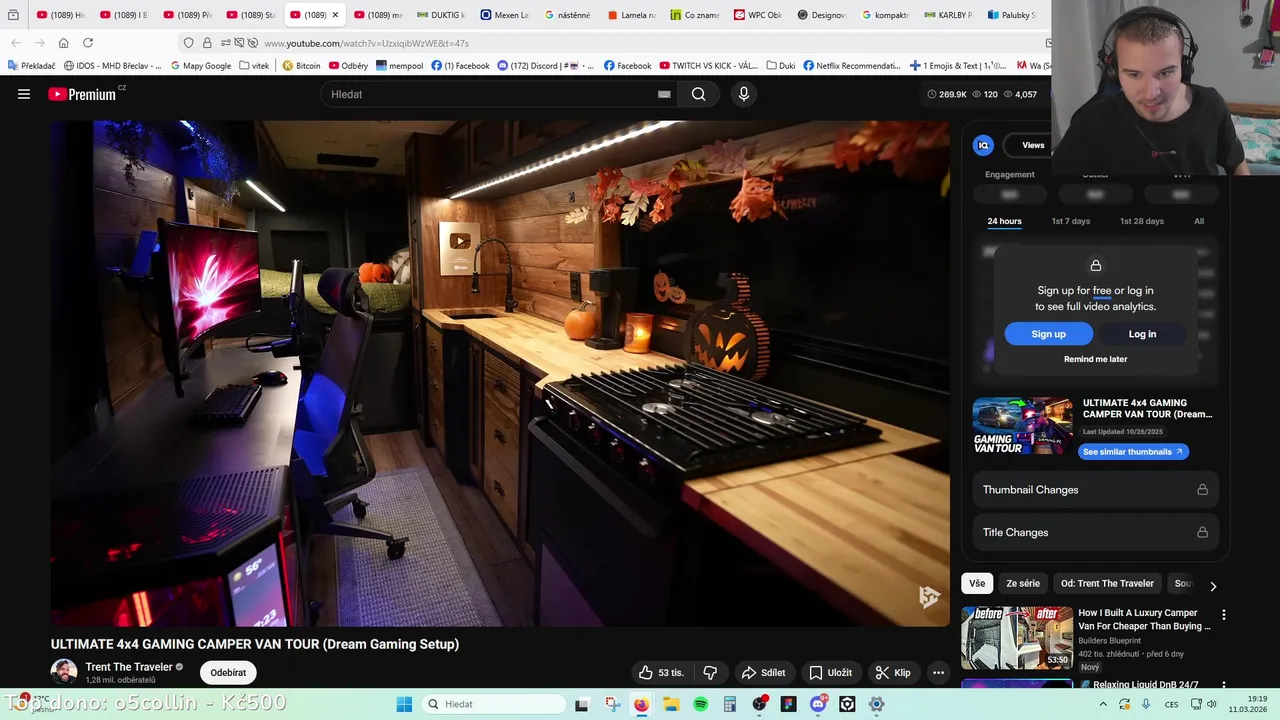Image resolution: width=1280 pixels, height=720 pixels.
Task: Show more filter chips with right arrow
Action: (1213, 586)
